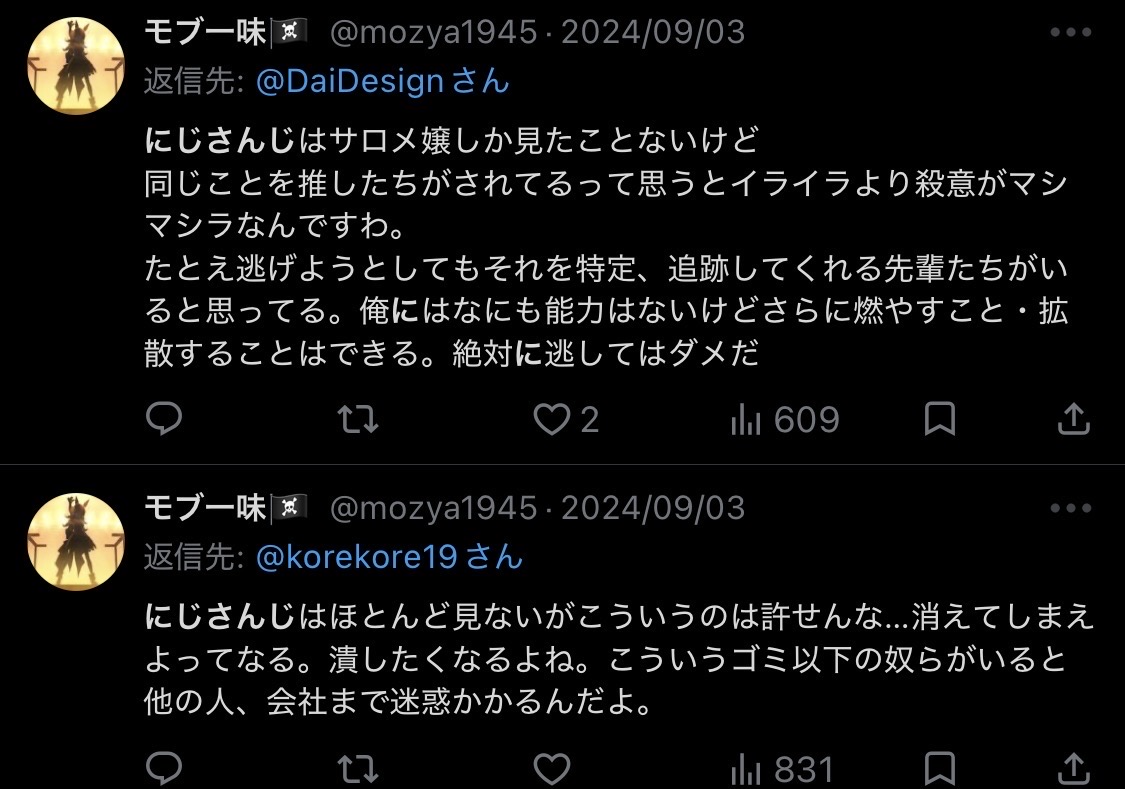Share the first tweet
This screenshot has height=789, width=1125.
(x=1073, y=419)
